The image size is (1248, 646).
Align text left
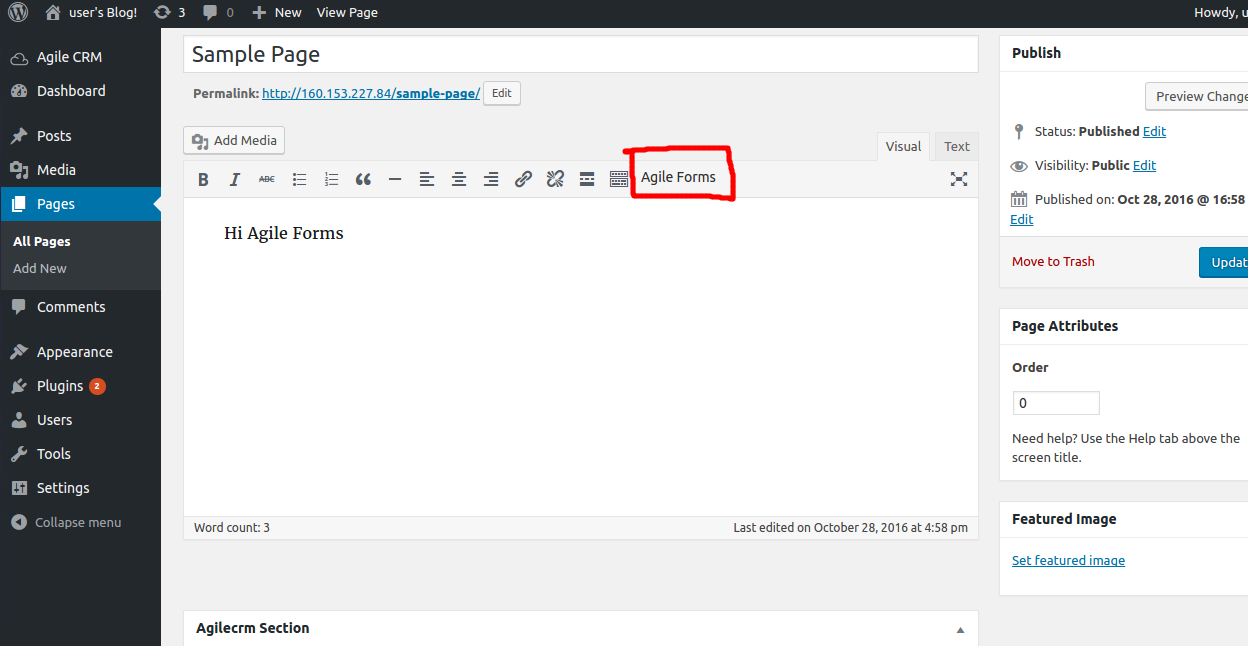(427, 179)
